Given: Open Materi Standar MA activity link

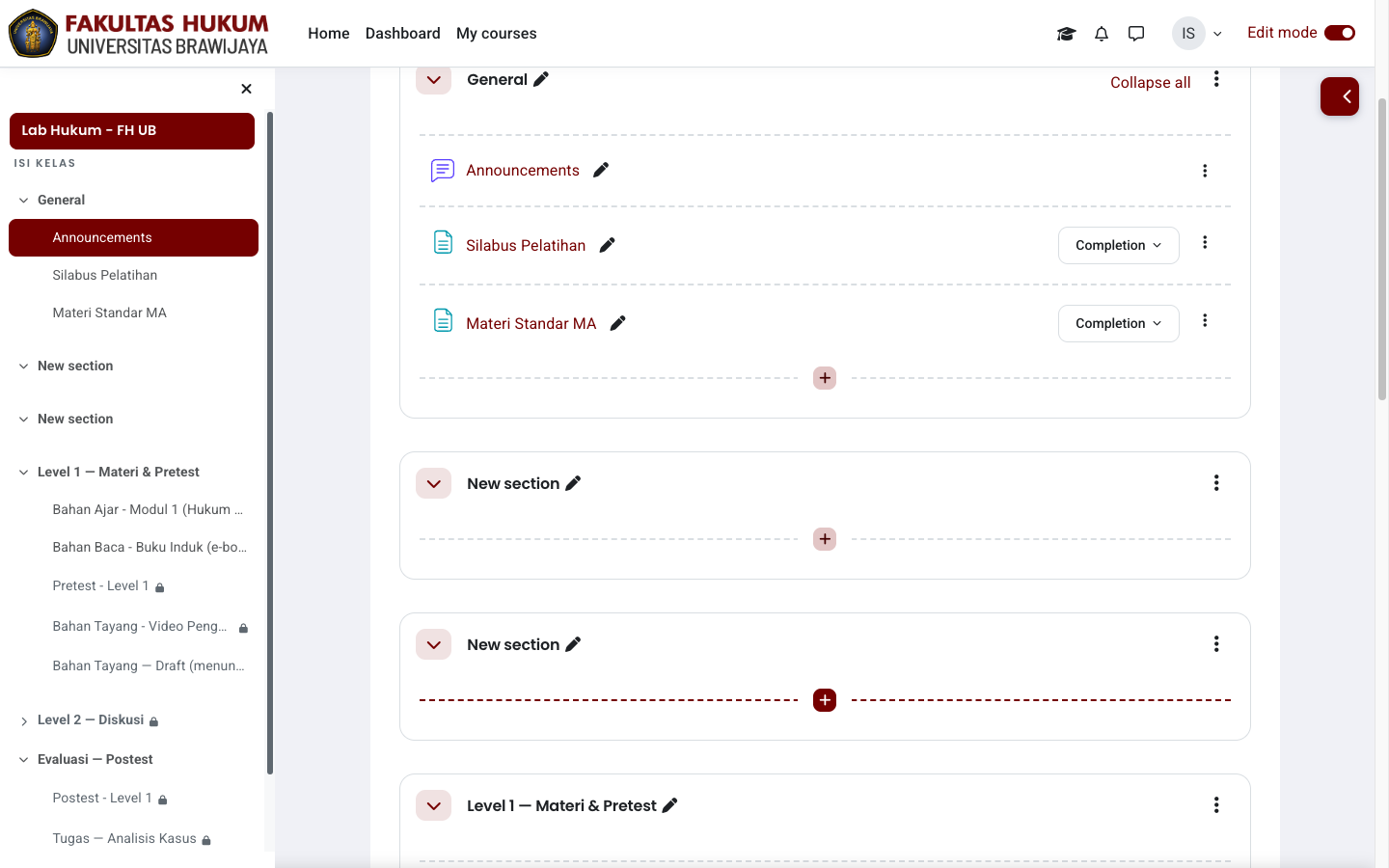Looking at the screenshot, I should (x=531, y=324).
